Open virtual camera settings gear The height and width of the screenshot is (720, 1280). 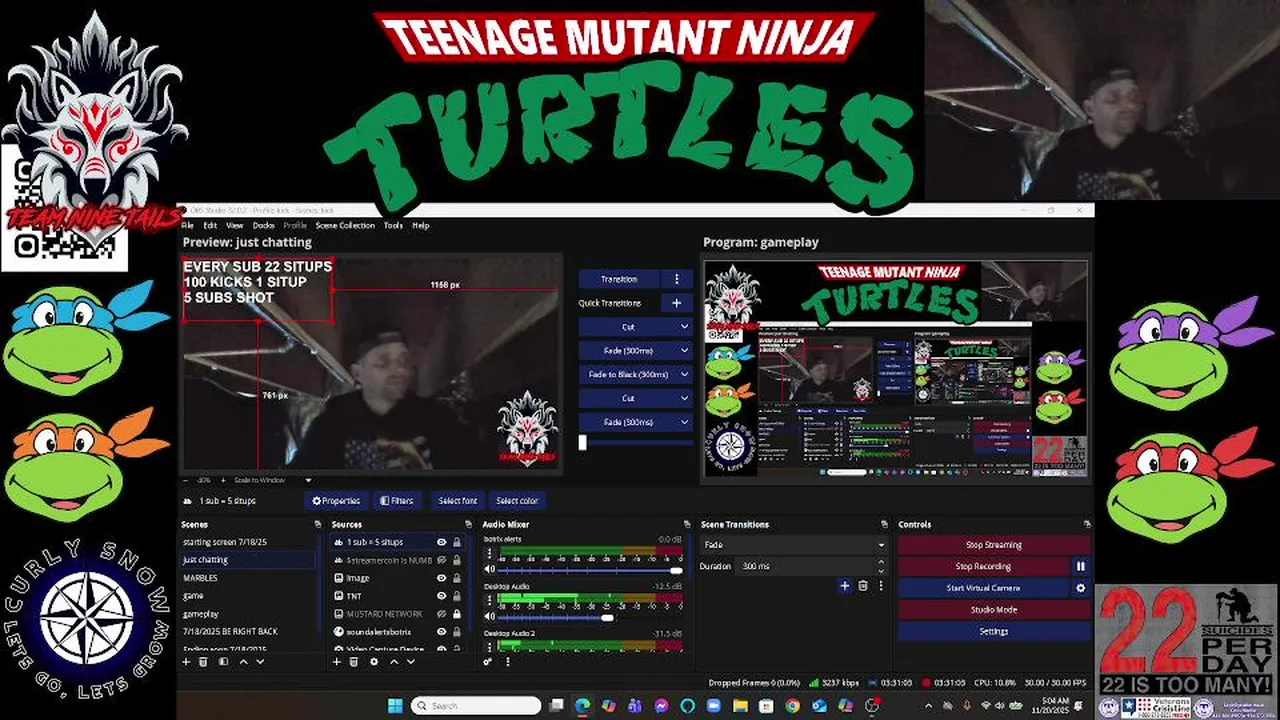coord(1080,588)
